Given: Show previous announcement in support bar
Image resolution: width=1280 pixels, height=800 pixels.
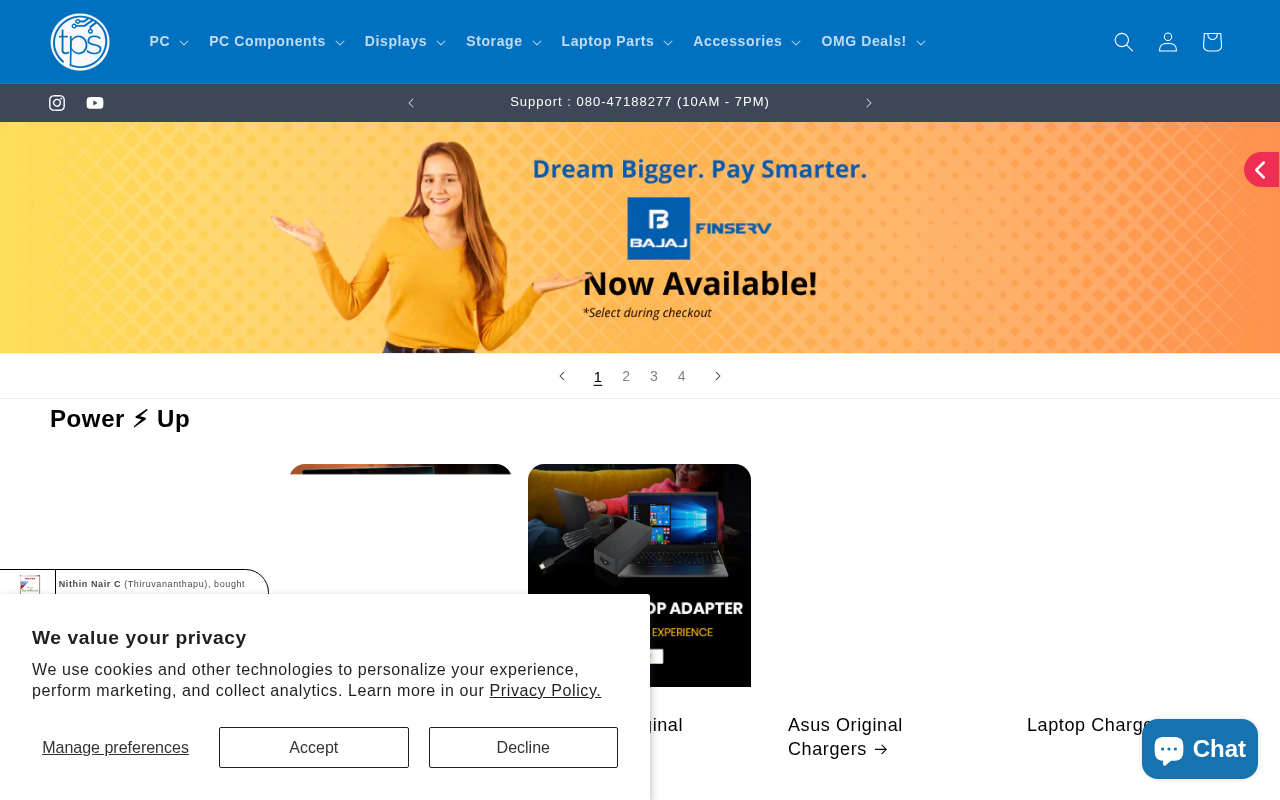Looking at the screenshot, I should [411, 103].
